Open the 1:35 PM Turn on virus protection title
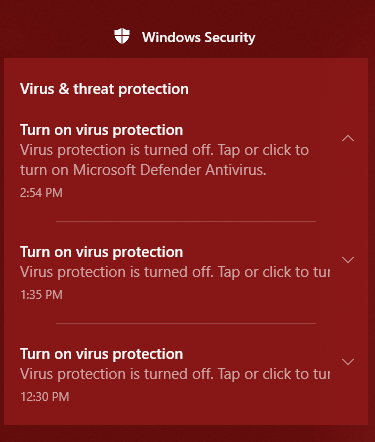 (x=101, y=252)
